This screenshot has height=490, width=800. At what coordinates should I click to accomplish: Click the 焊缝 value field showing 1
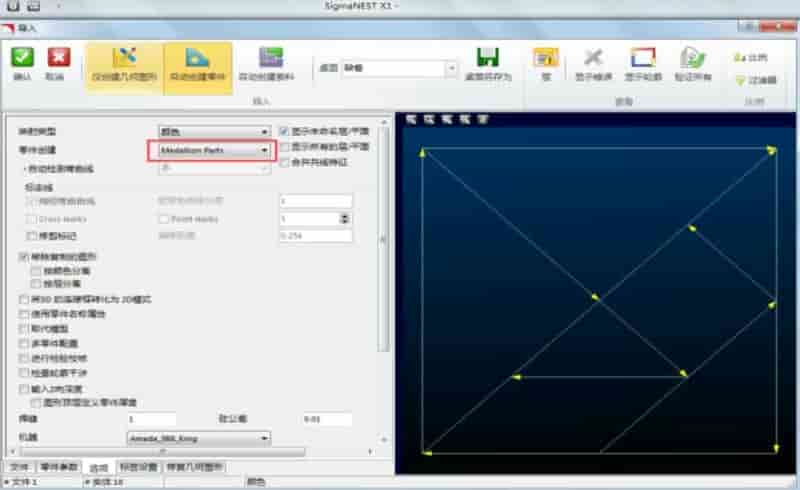click(152, 419)
